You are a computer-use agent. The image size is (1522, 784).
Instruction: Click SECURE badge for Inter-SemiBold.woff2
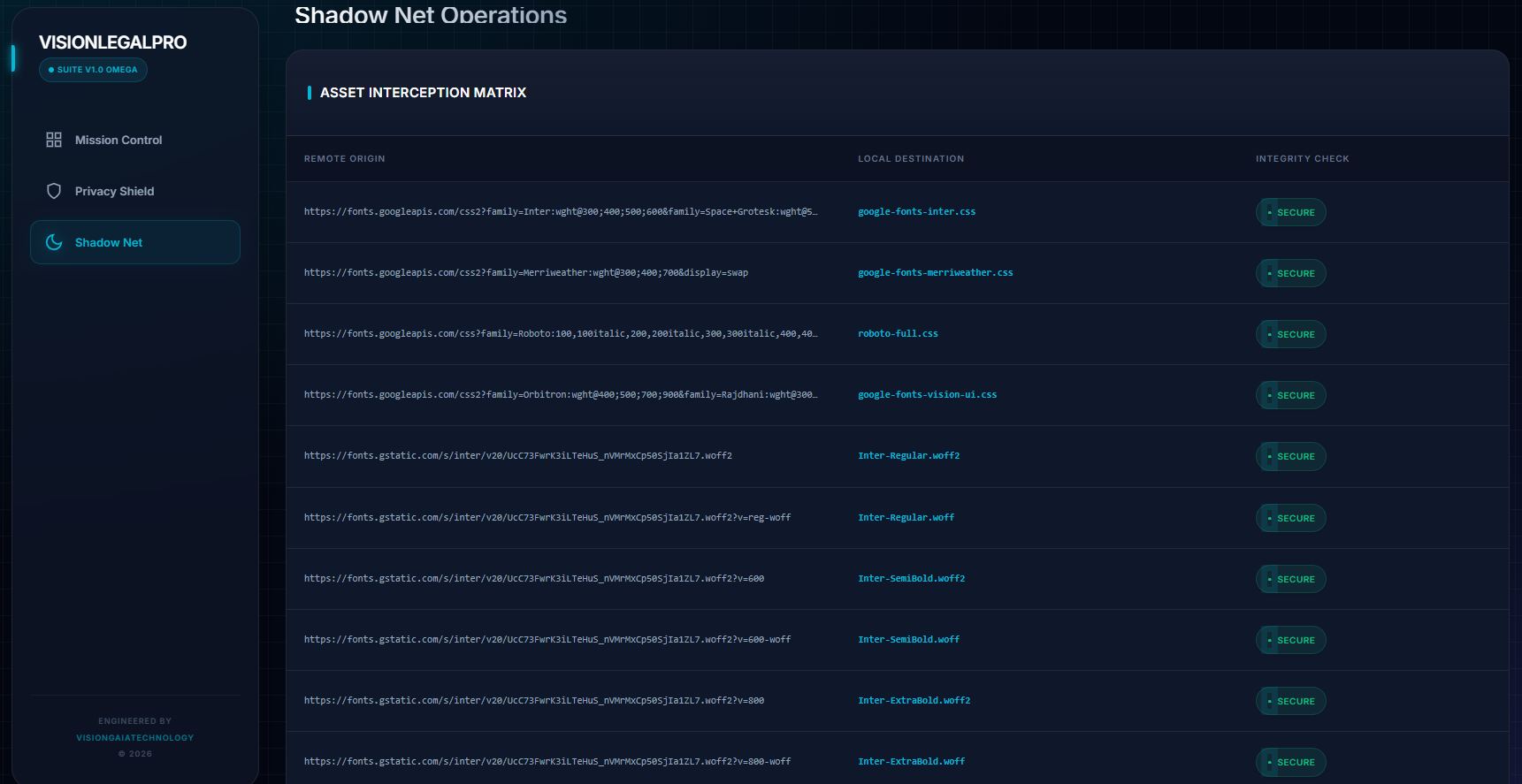1291,579
